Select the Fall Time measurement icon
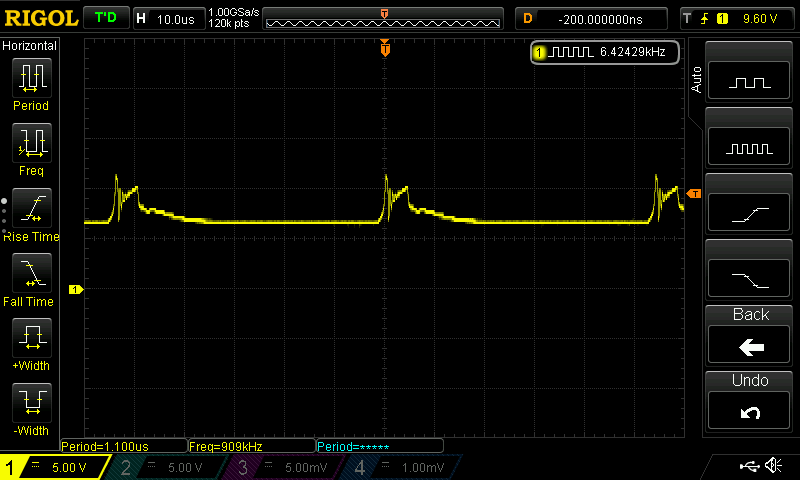 coord(32,272)
